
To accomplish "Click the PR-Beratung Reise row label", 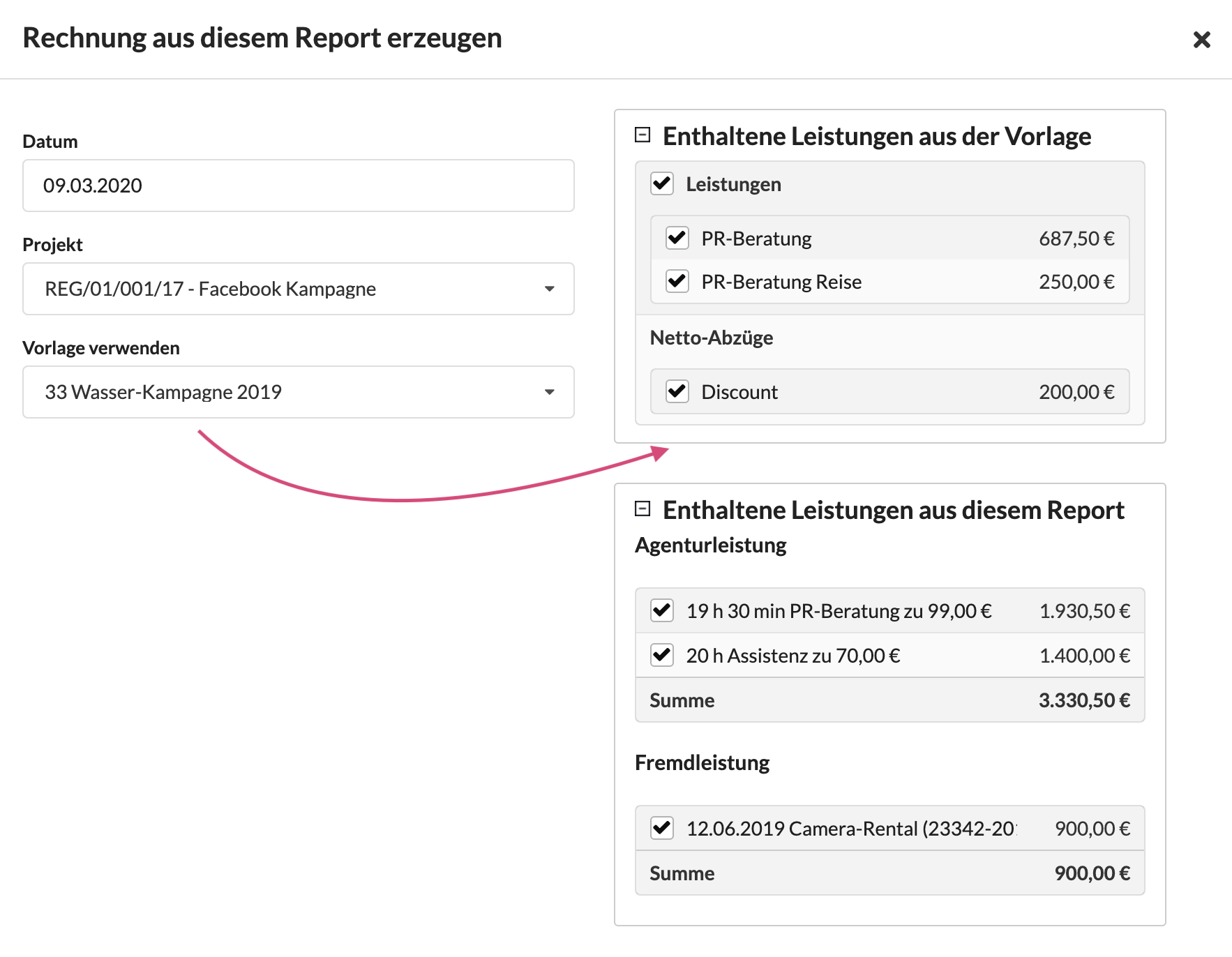I will point(781,282).
